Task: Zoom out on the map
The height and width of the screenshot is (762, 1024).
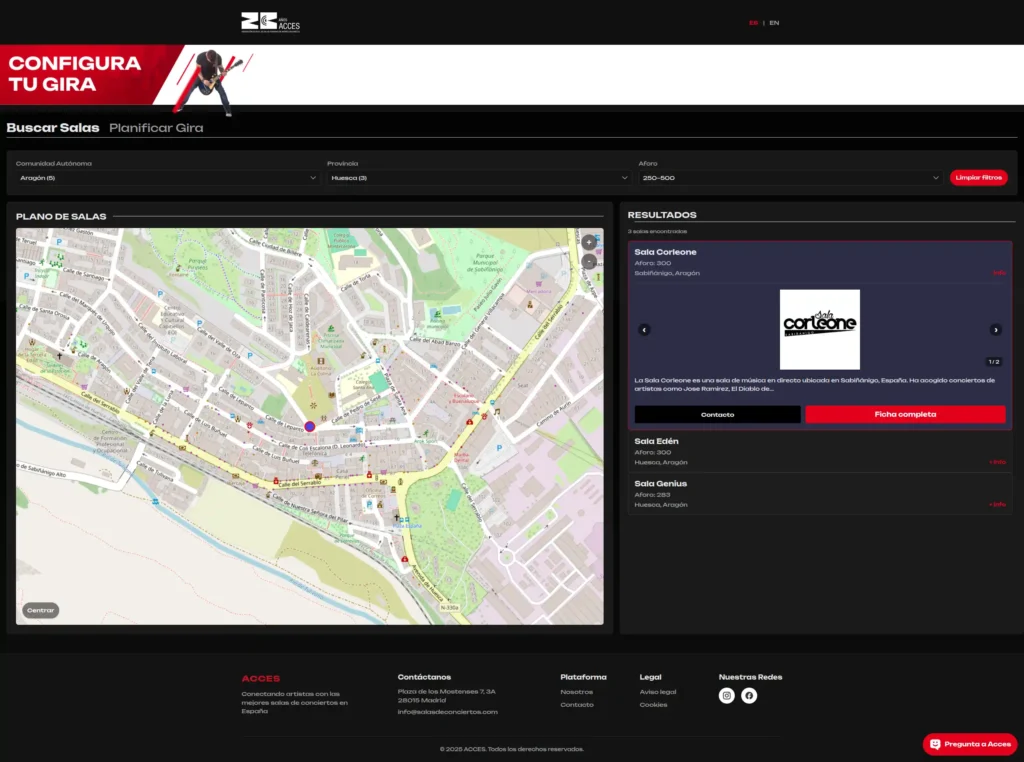Action: [x=589, y=261]
